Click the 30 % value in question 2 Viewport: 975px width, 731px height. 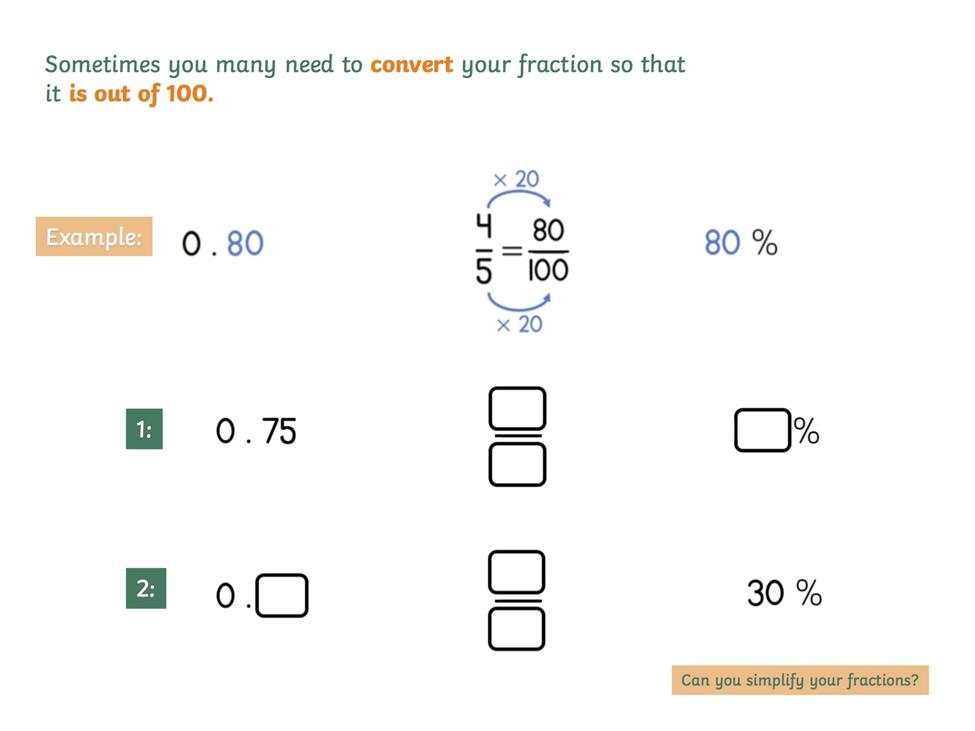coord(785,592)
